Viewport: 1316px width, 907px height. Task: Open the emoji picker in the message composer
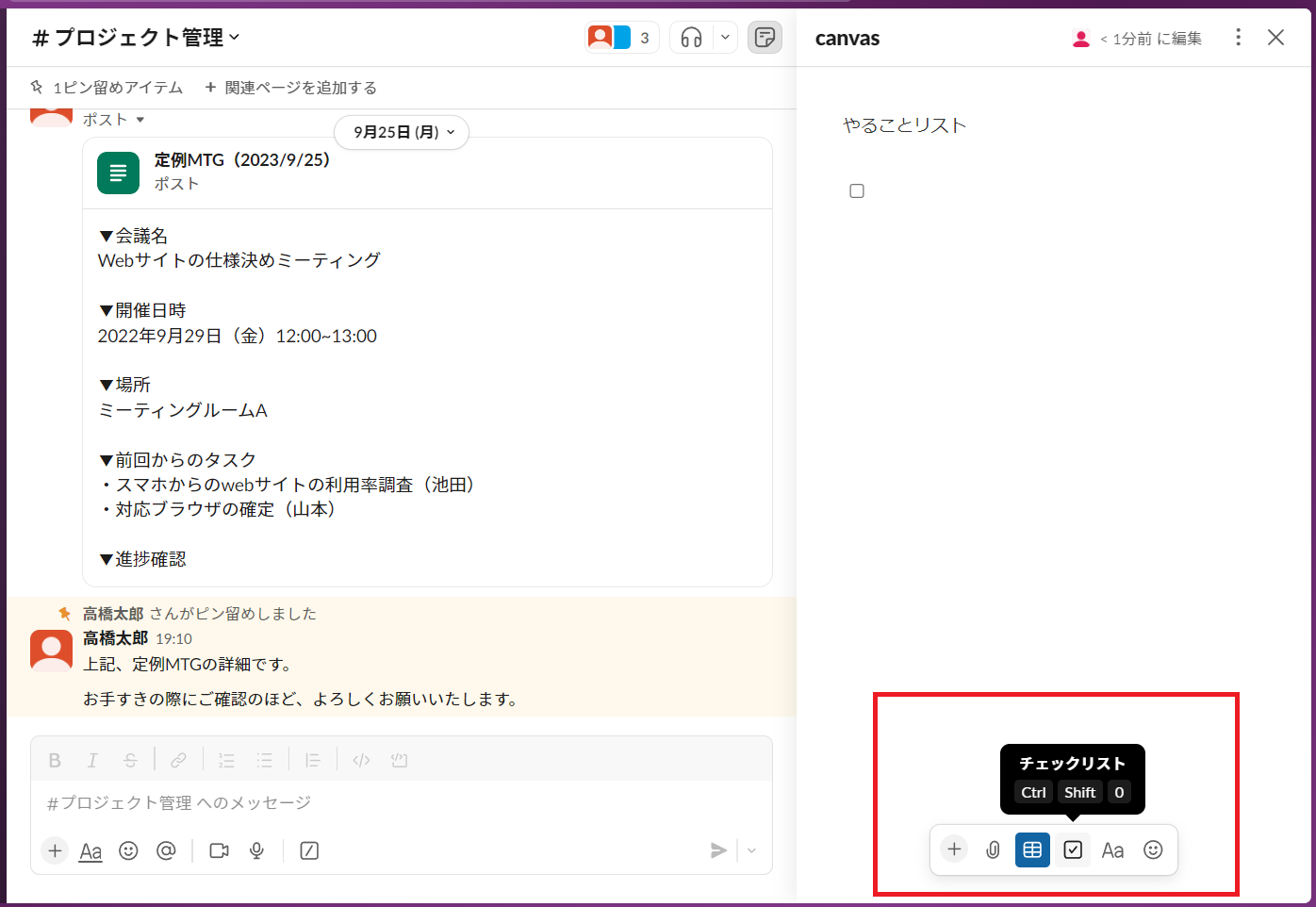tap(128, 850)
